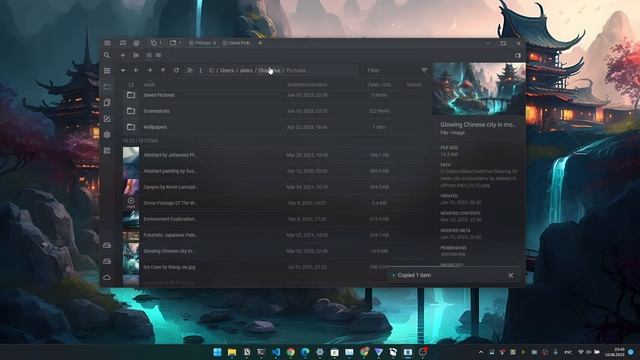Select Abstract by Johannes file thumbnail
The height and width of the screenshot is (360, 640).
click(x=131, y=155)
